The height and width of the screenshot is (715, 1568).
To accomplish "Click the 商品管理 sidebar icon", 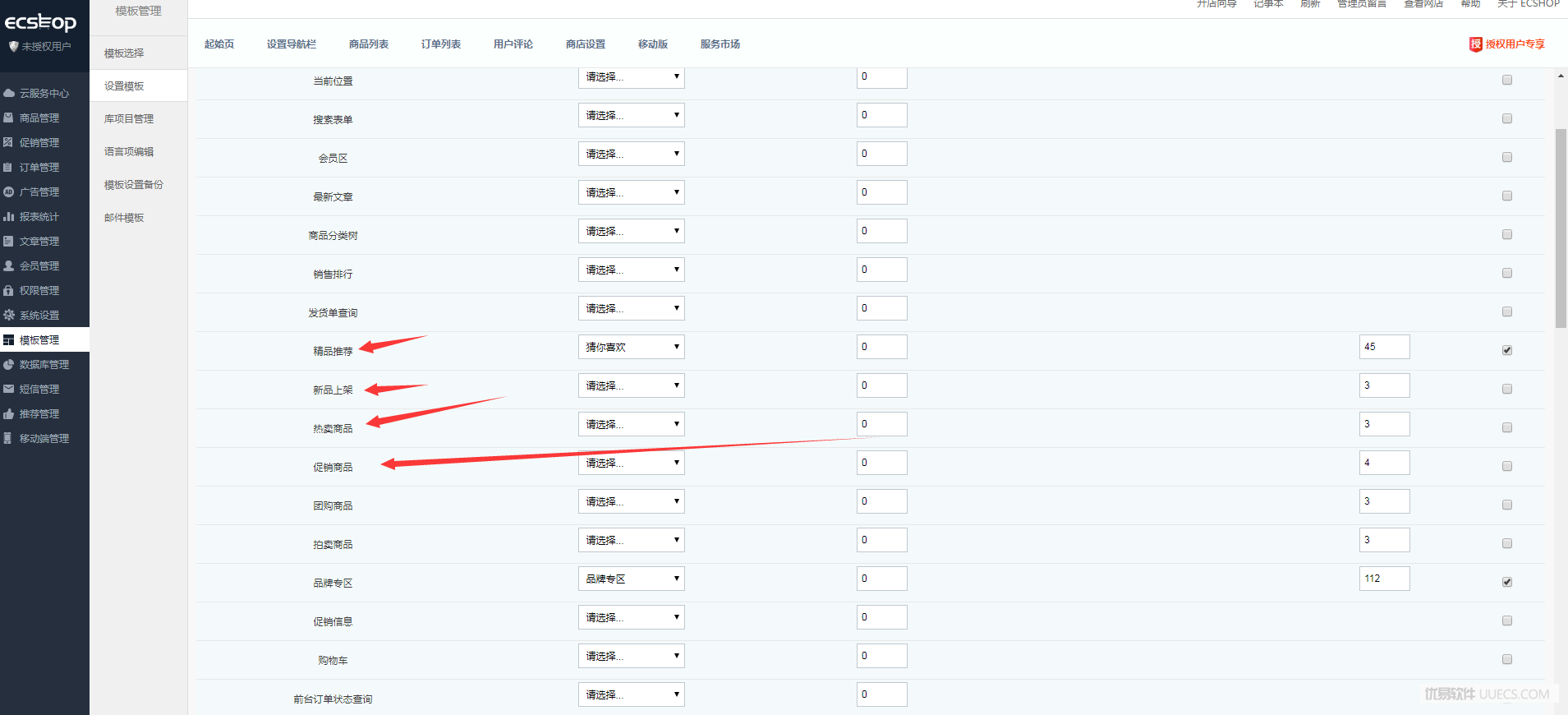I will 9,118.
